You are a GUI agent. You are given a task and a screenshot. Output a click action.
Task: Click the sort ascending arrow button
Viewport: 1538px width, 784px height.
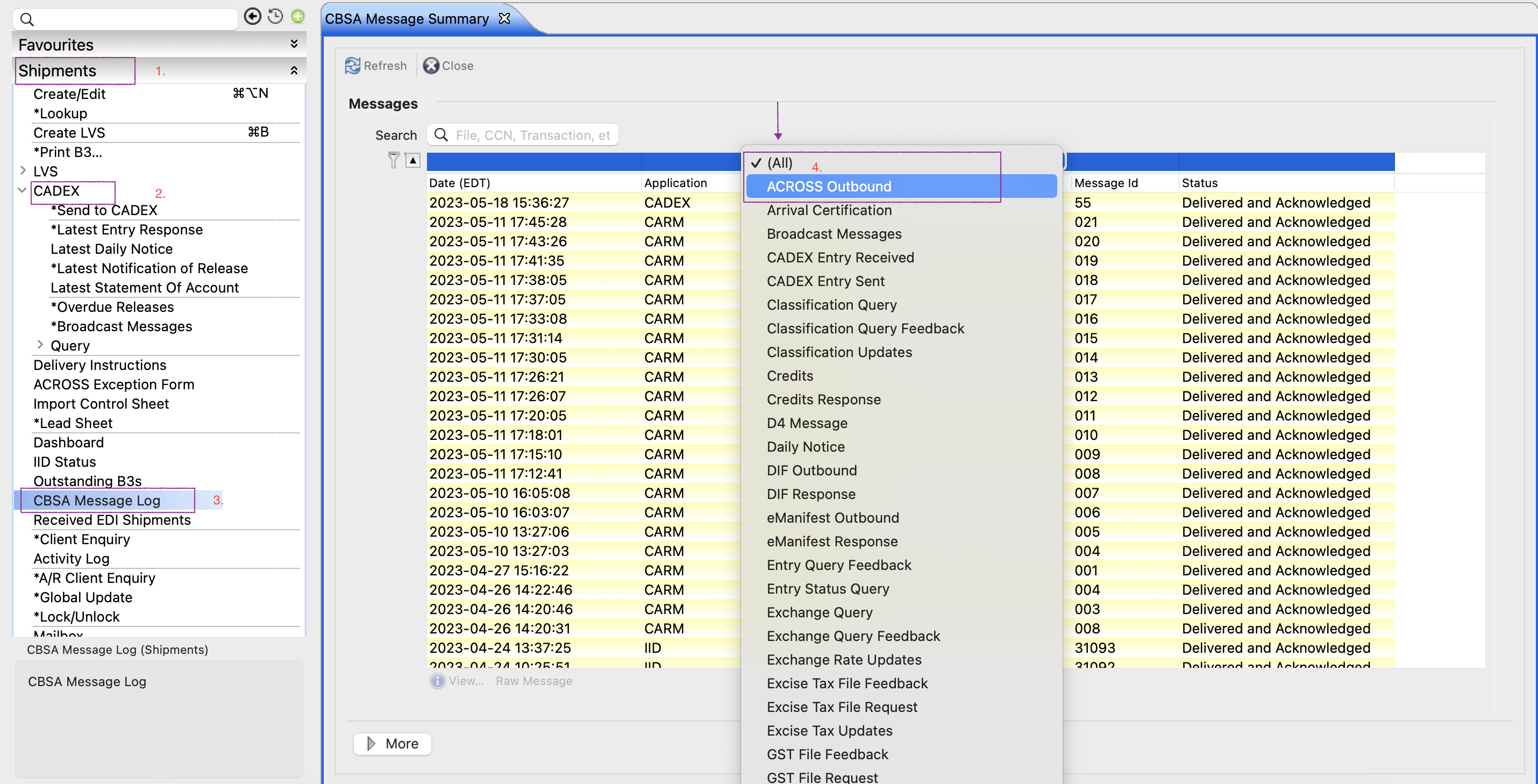click(412, 160)
